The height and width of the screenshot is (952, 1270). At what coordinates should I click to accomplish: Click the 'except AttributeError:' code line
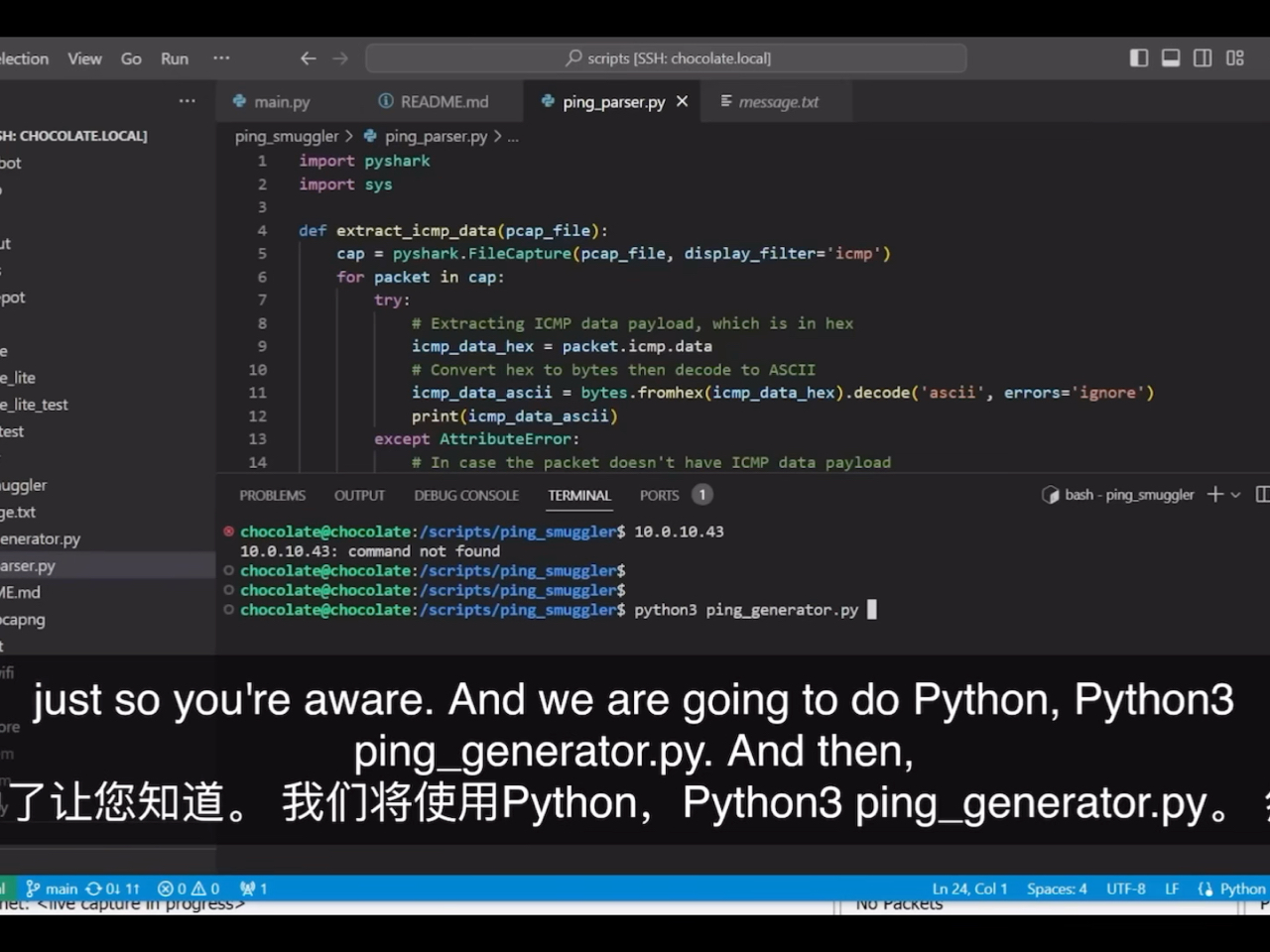476,438
